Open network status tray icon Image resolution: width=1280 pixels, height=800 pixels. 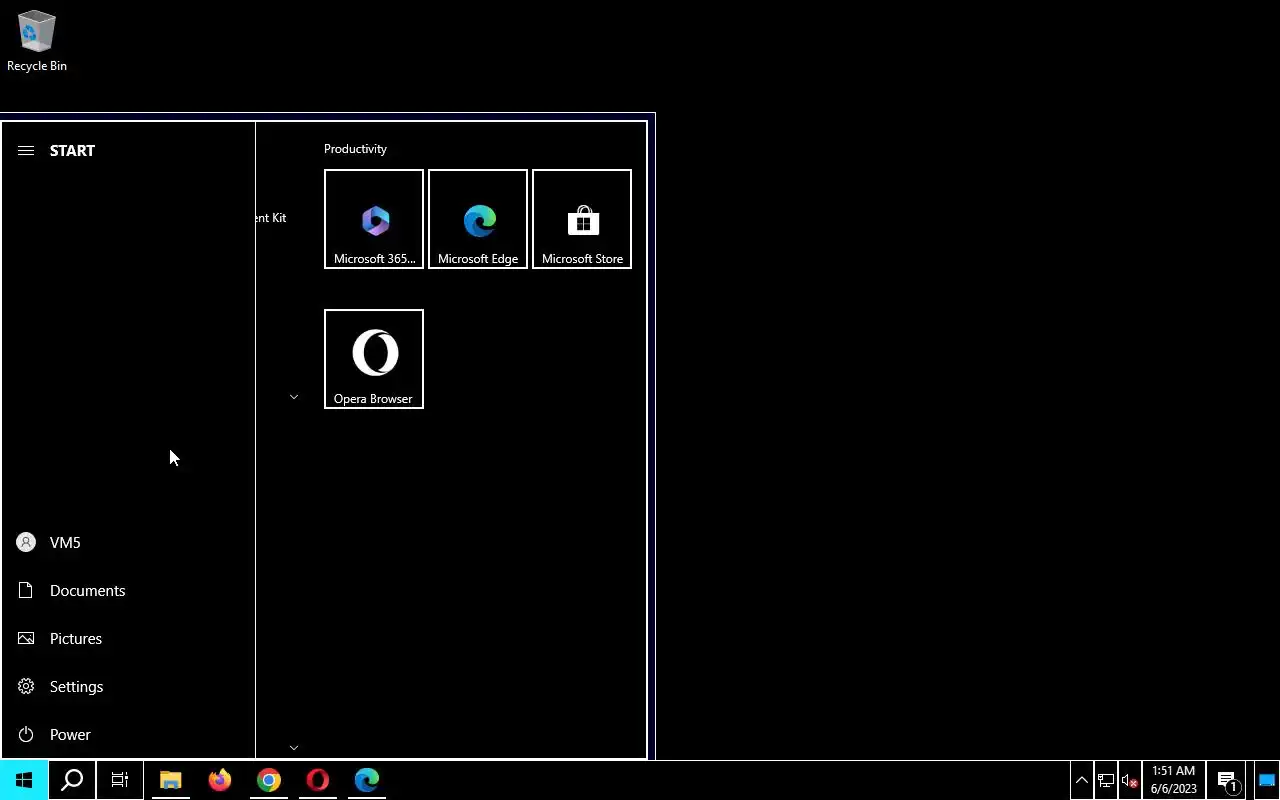point(1106,780)
